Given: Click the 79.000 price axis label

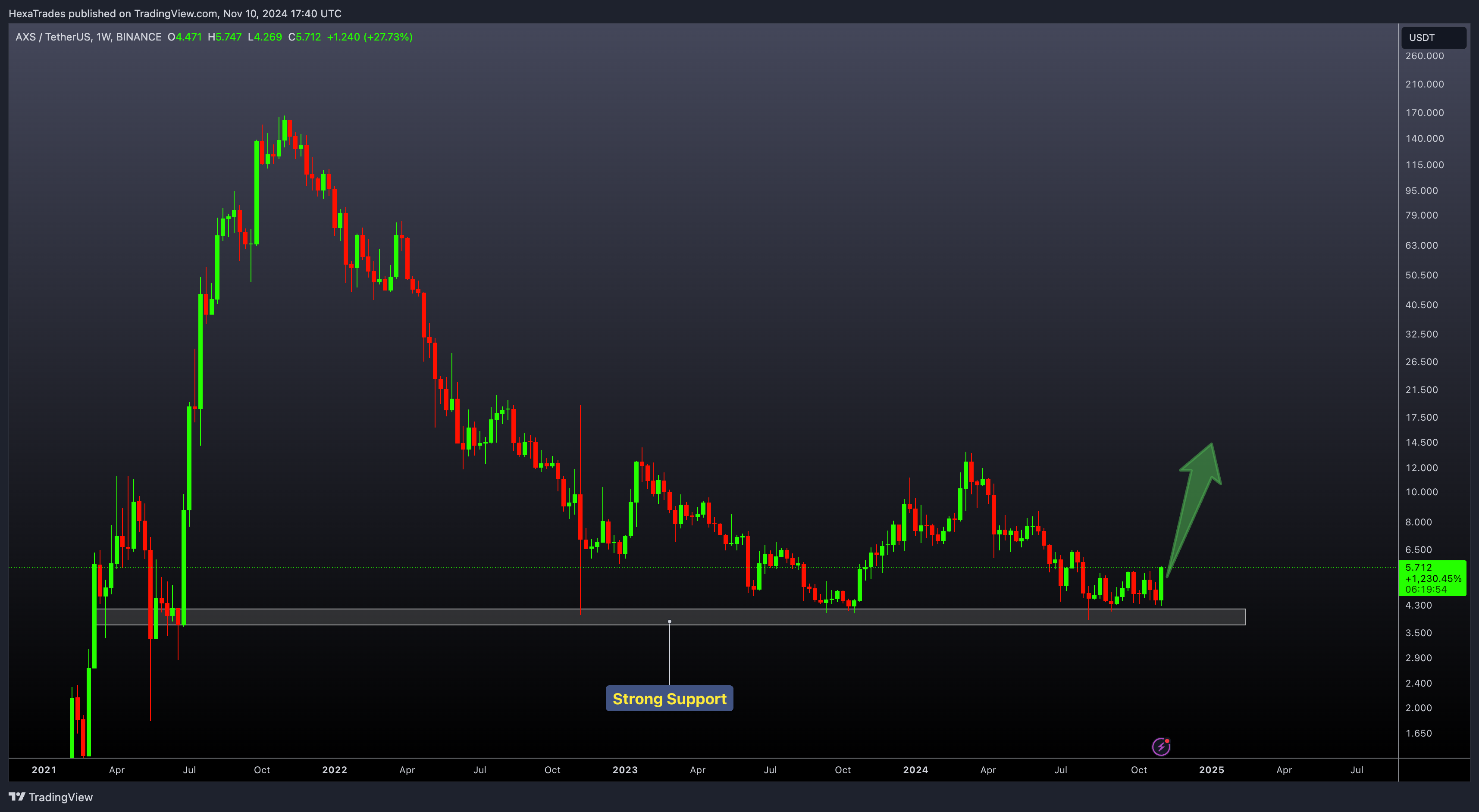Looking at the screenshot, I should point(1422,215).
